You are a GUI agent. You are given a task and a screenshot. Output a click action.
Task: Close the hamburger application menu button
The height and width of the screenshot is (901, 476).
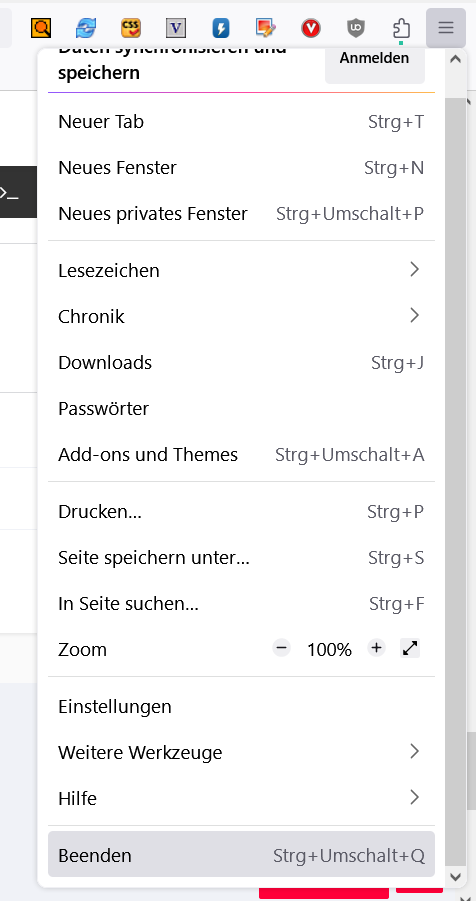[x=446, y=28]
